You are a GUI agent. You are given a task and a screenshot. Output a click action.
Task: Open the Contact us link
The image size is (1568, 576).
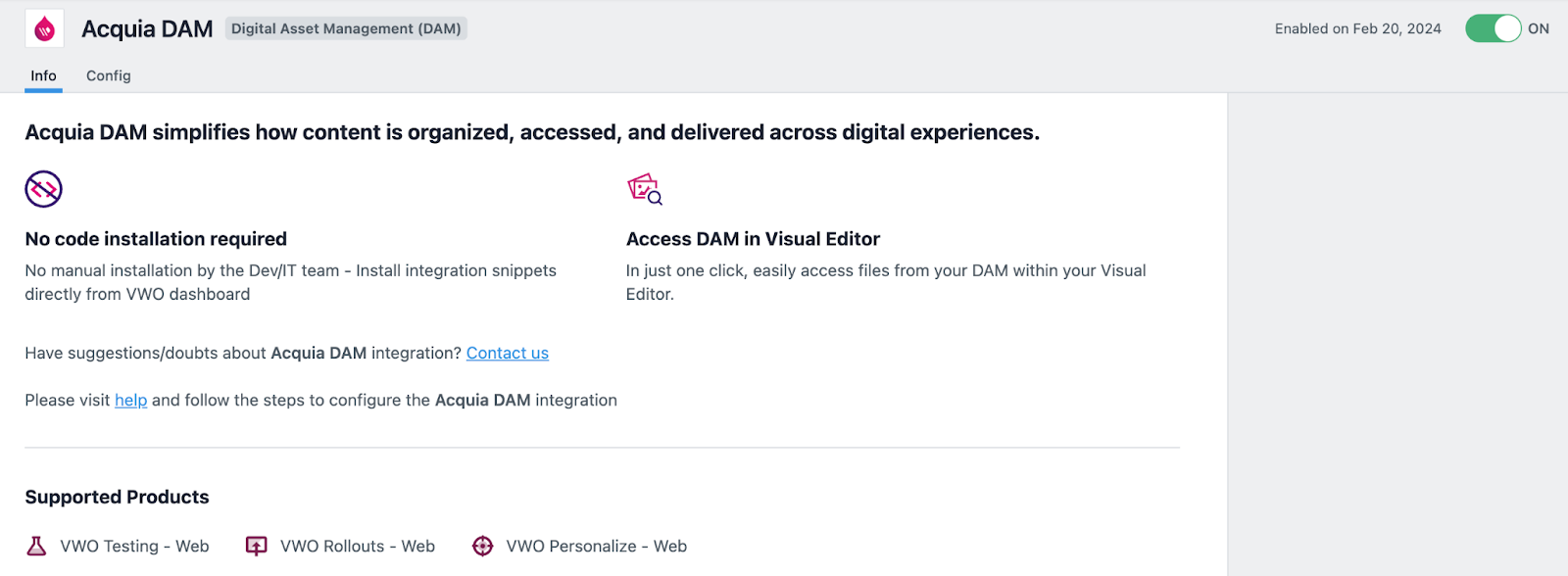[508, 353]
